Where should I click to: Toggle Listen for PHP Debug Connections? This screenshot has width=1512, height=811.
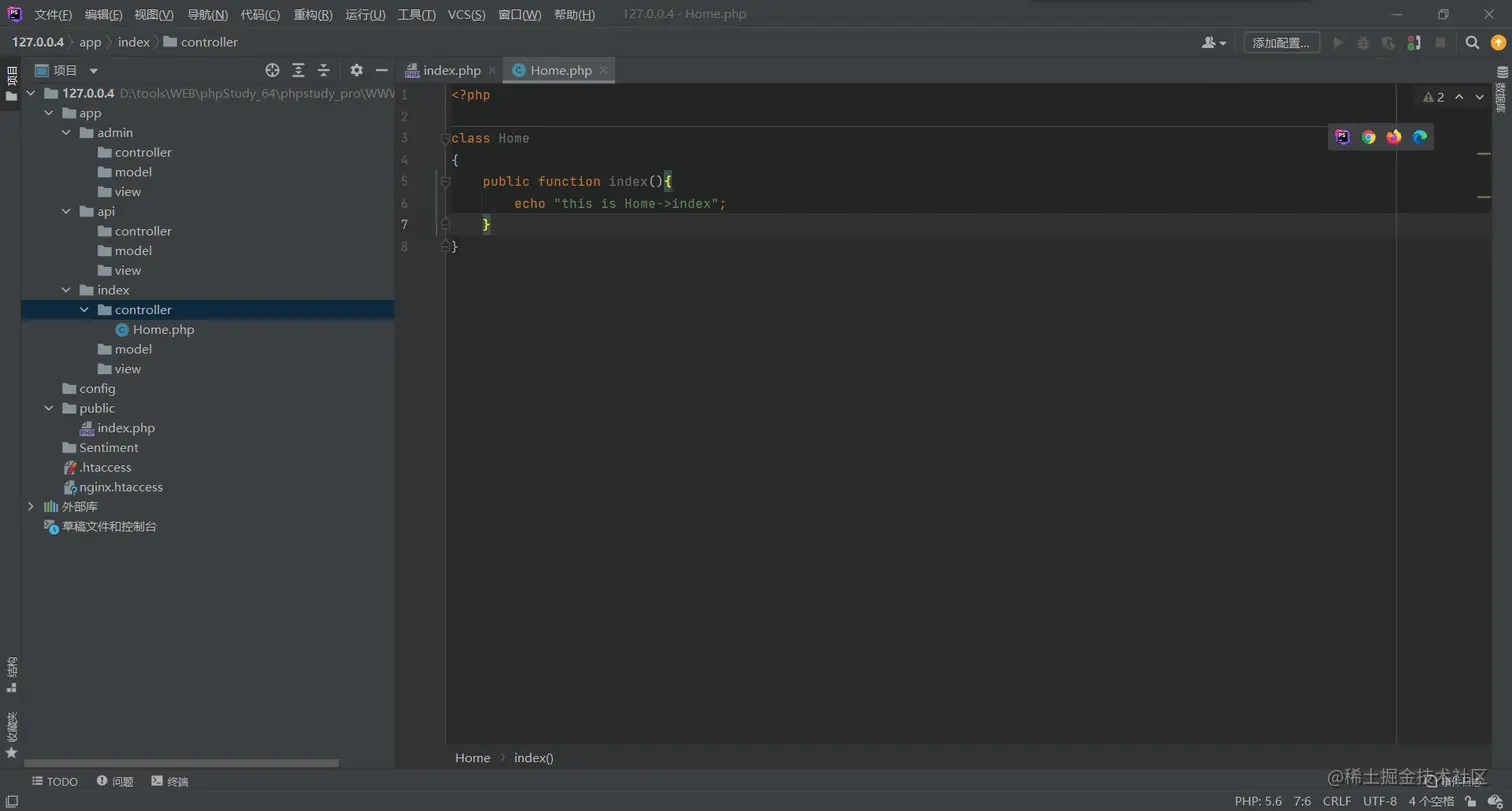click(1414, 43)
